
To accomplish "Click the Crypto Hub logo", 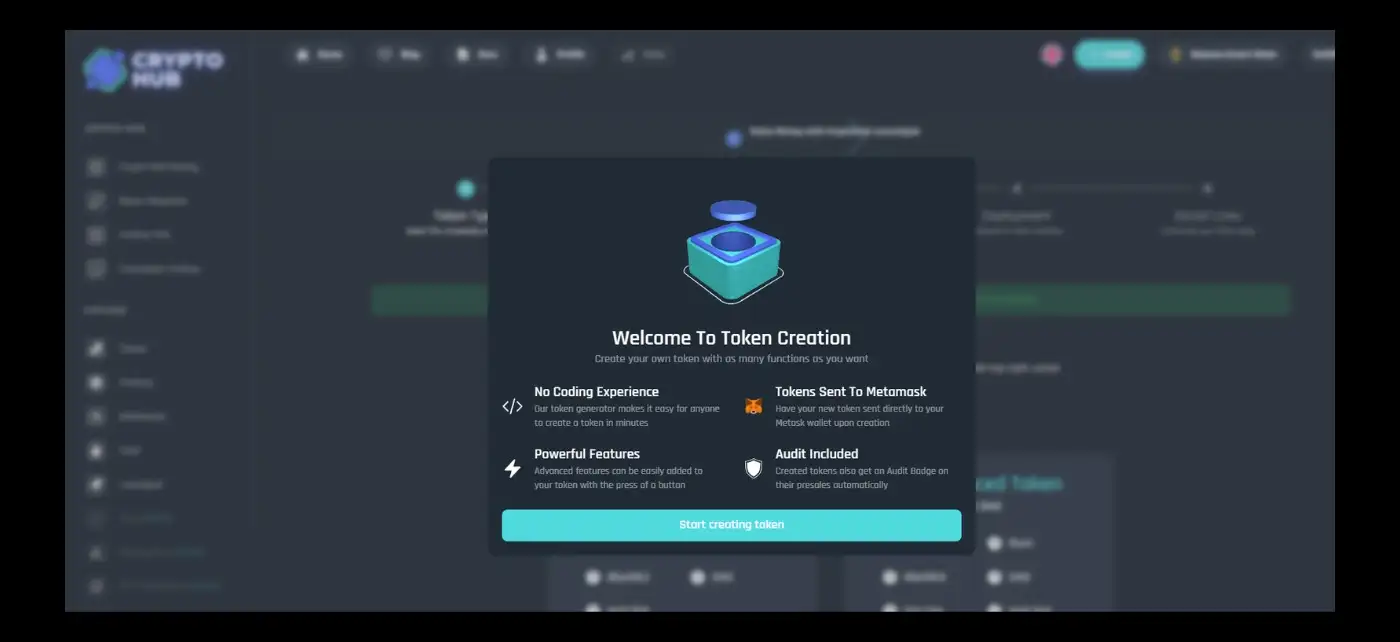I will (x=153, y=70).
